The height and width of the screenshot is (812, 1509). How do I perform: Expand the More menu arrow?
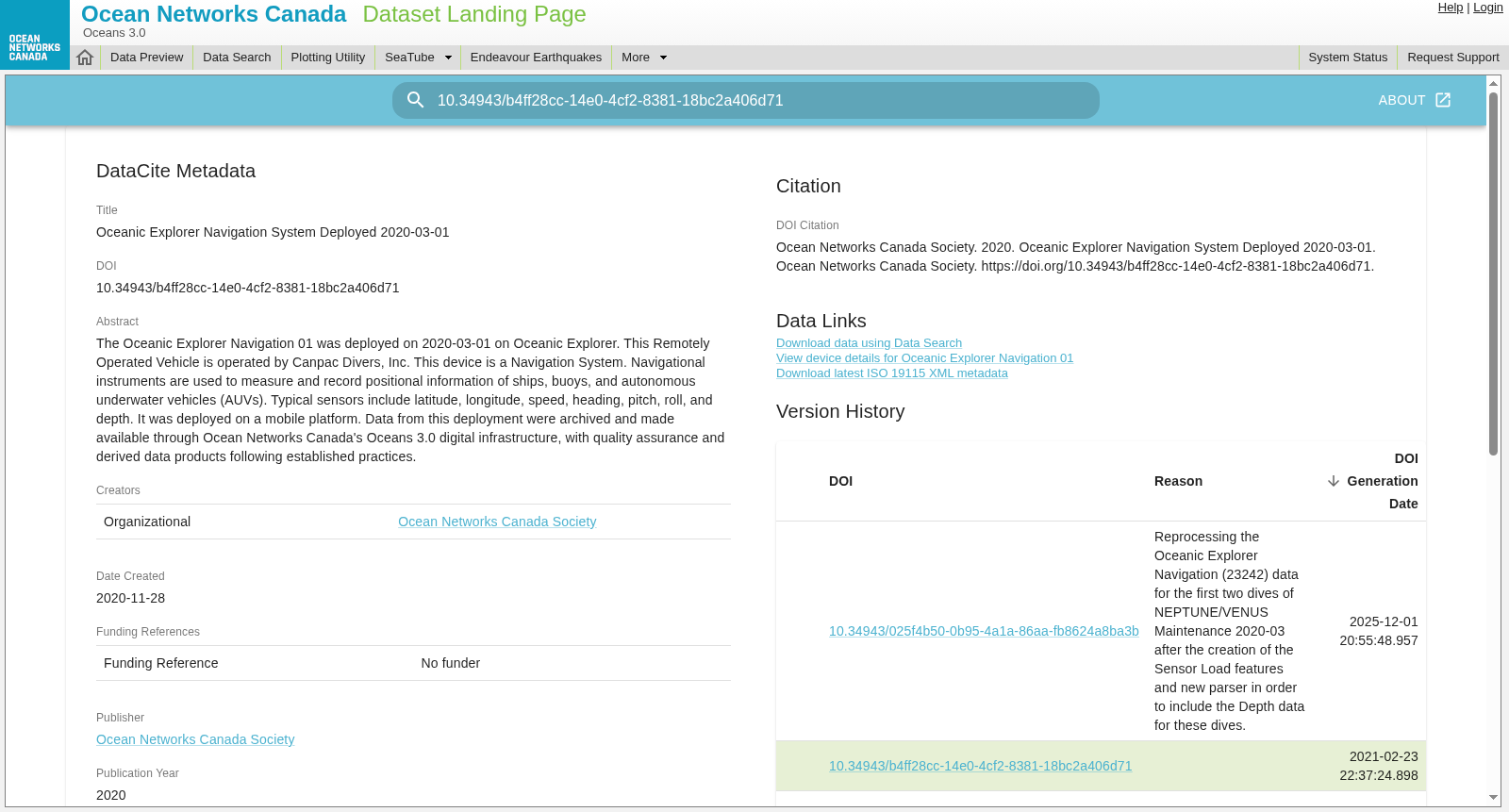click(663, 58)
